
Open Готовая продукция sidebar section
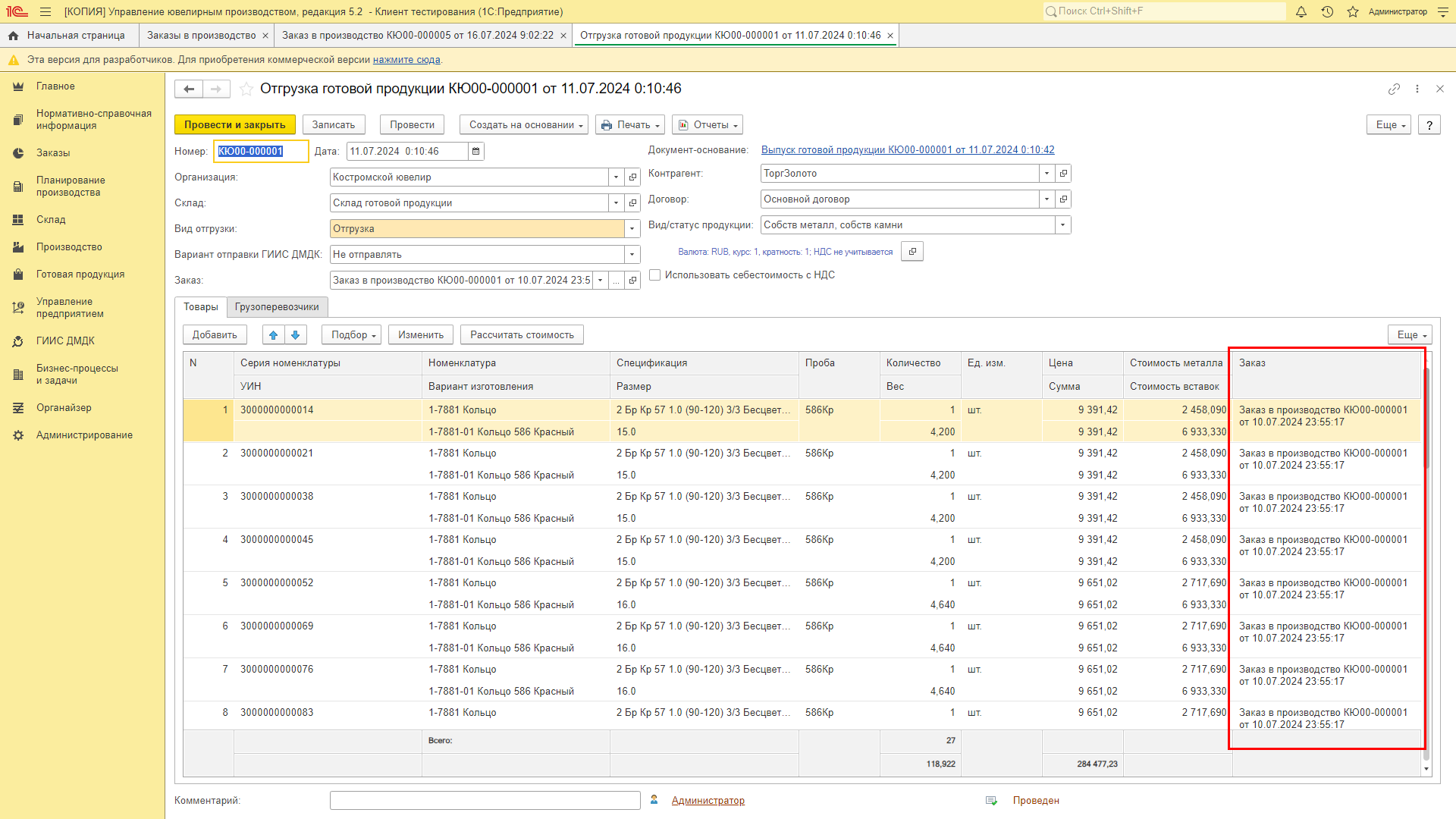point(80,275)
